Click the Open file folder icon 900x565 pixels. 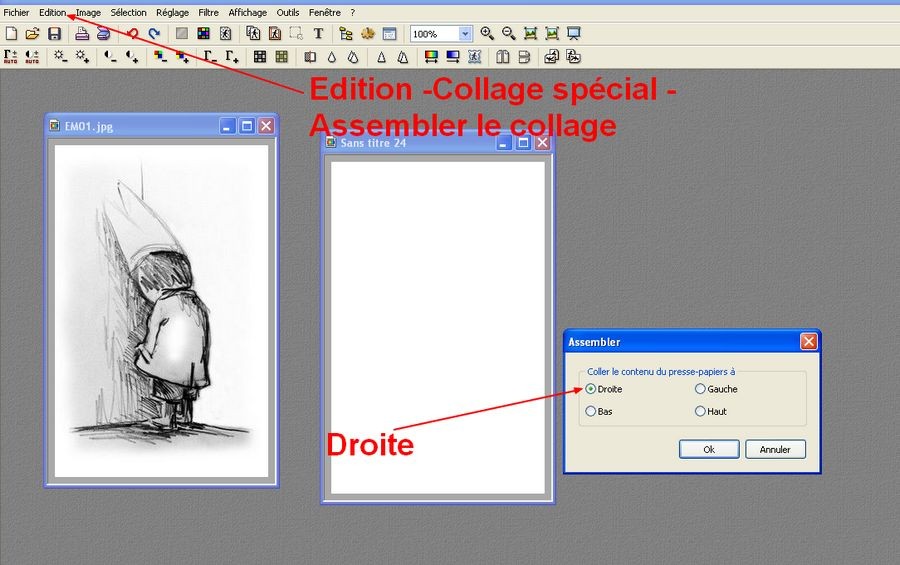(x=32, y=34)
